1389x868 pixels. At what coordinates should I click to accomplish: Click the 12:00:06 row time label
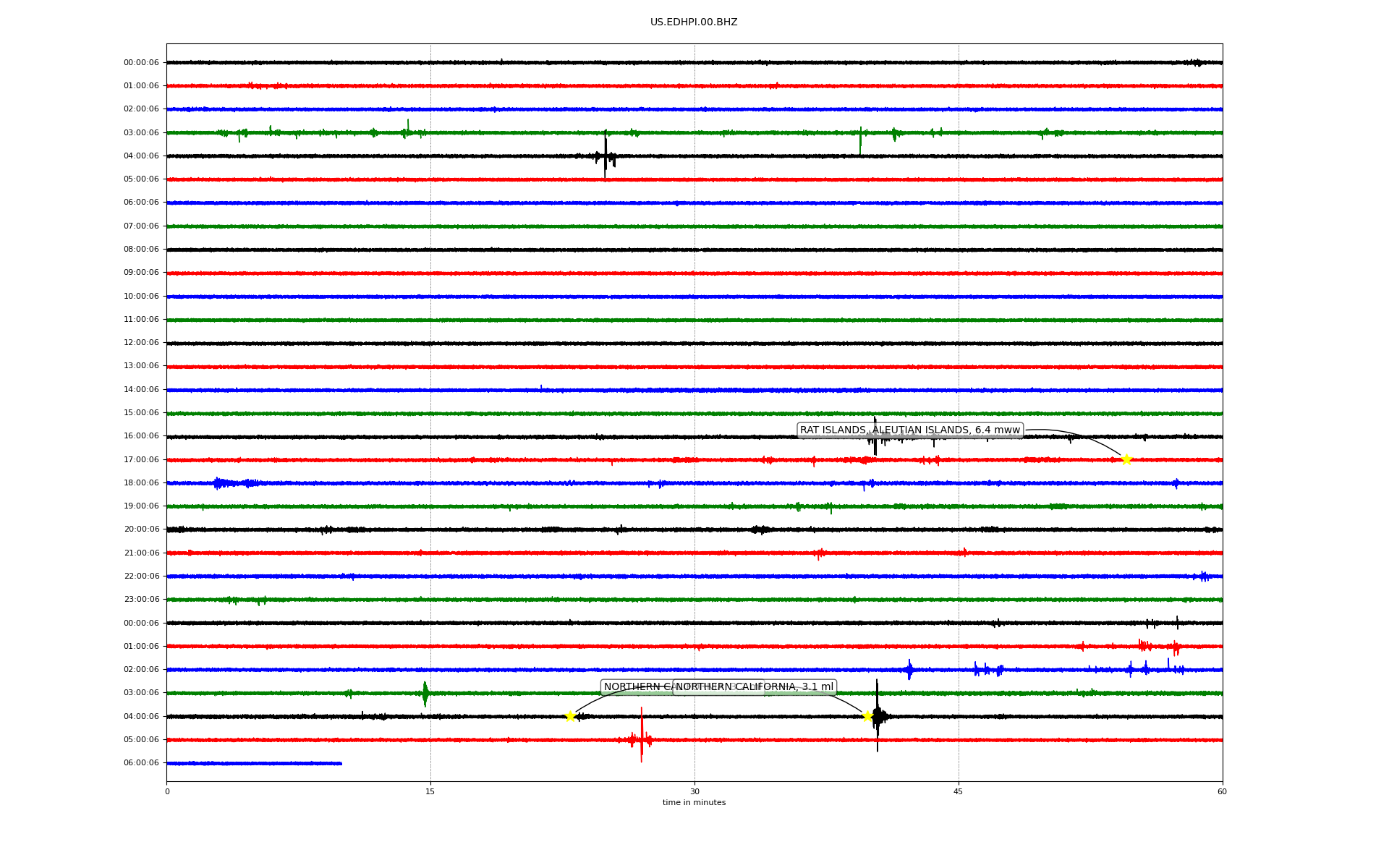point(141,343)
